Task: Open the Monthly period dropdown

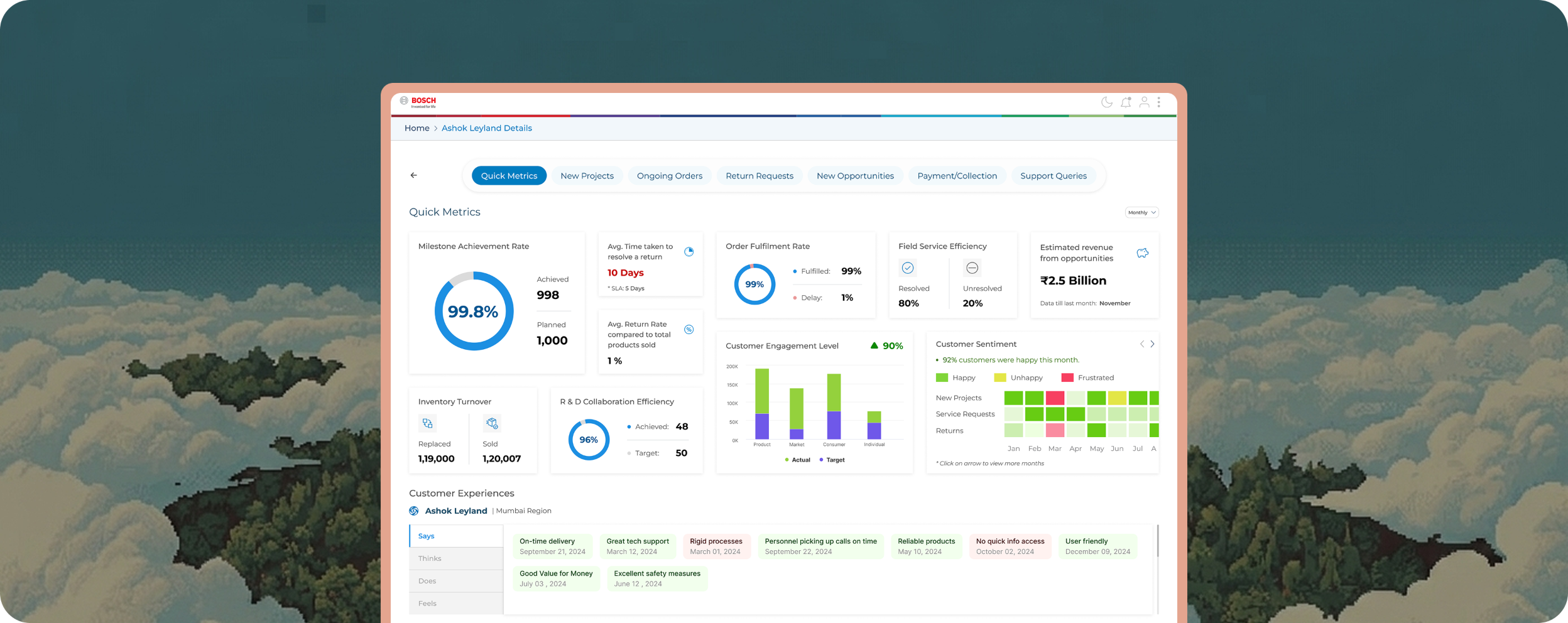Action: click(x=1141, y=212)
